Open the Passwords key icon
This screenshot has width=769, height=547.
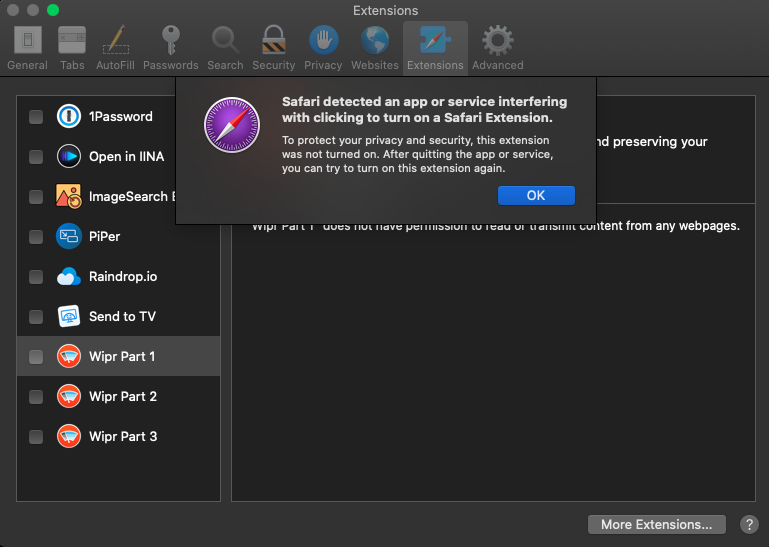(171, 39)
